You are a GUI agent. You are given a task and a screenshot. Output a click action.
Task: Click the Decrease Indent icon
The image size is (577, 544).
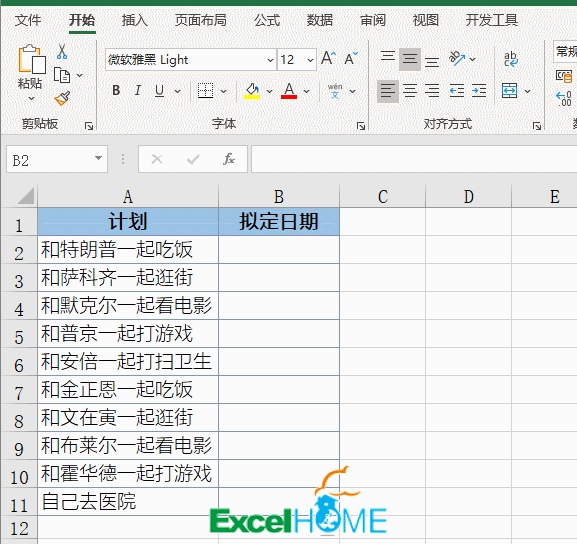(457, 91)
